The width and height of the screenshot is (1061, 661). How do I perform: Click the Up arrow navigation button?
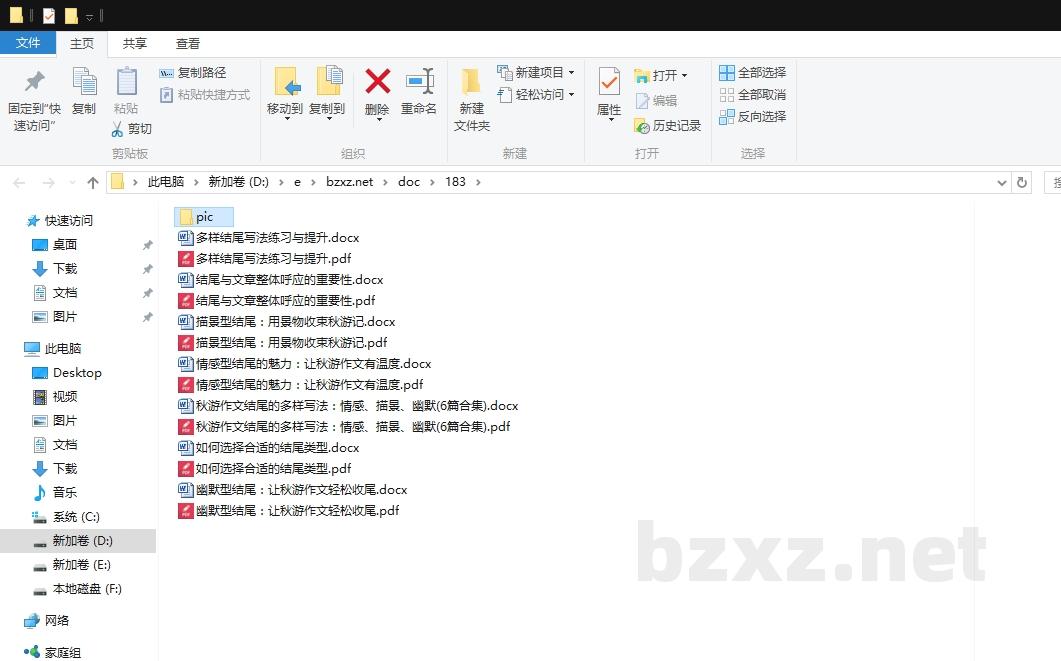[x=93, y=182]
